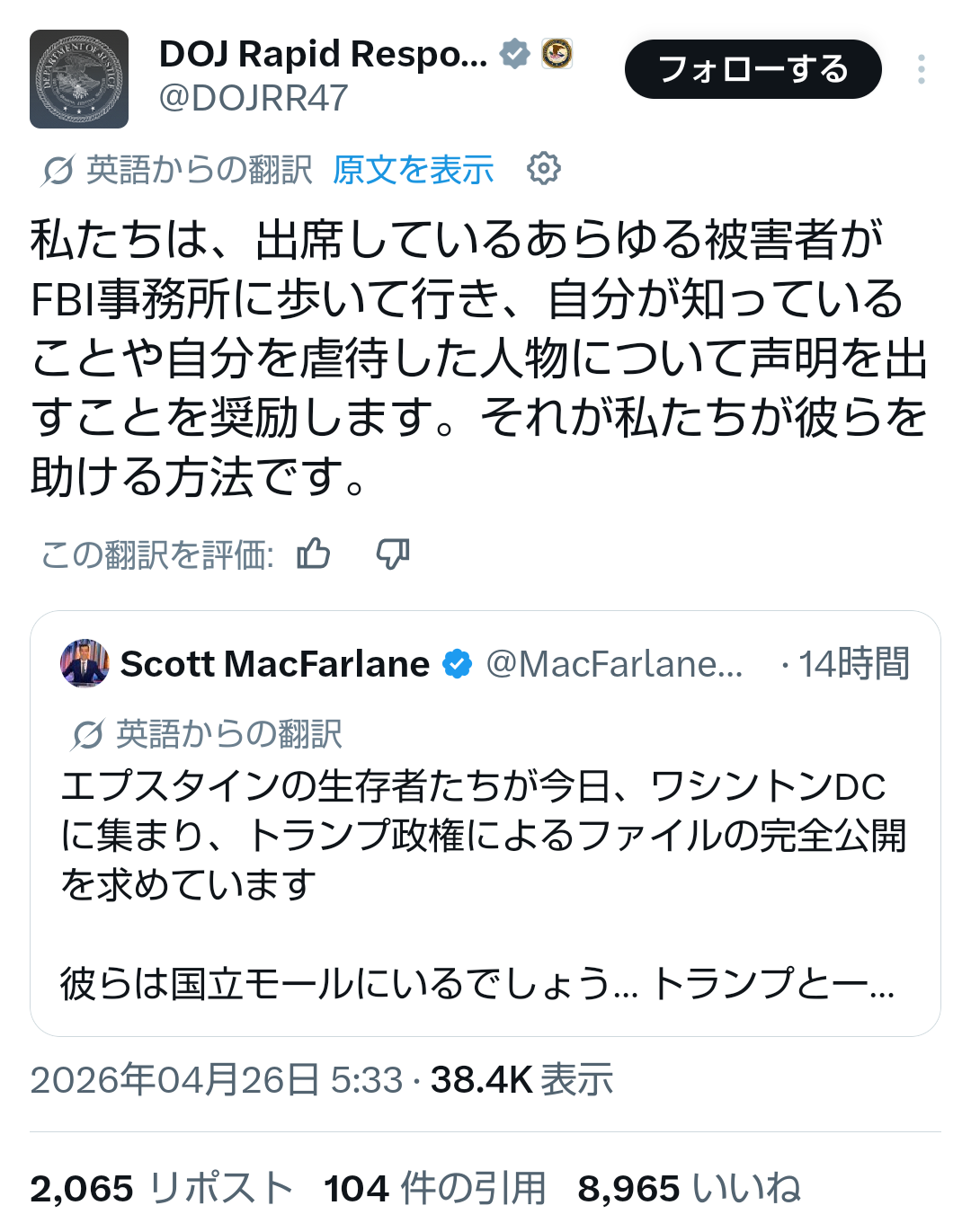This screenshot has height=1232, width=971.
Task: Click the フォローする follow button
Action: [753, 69]
